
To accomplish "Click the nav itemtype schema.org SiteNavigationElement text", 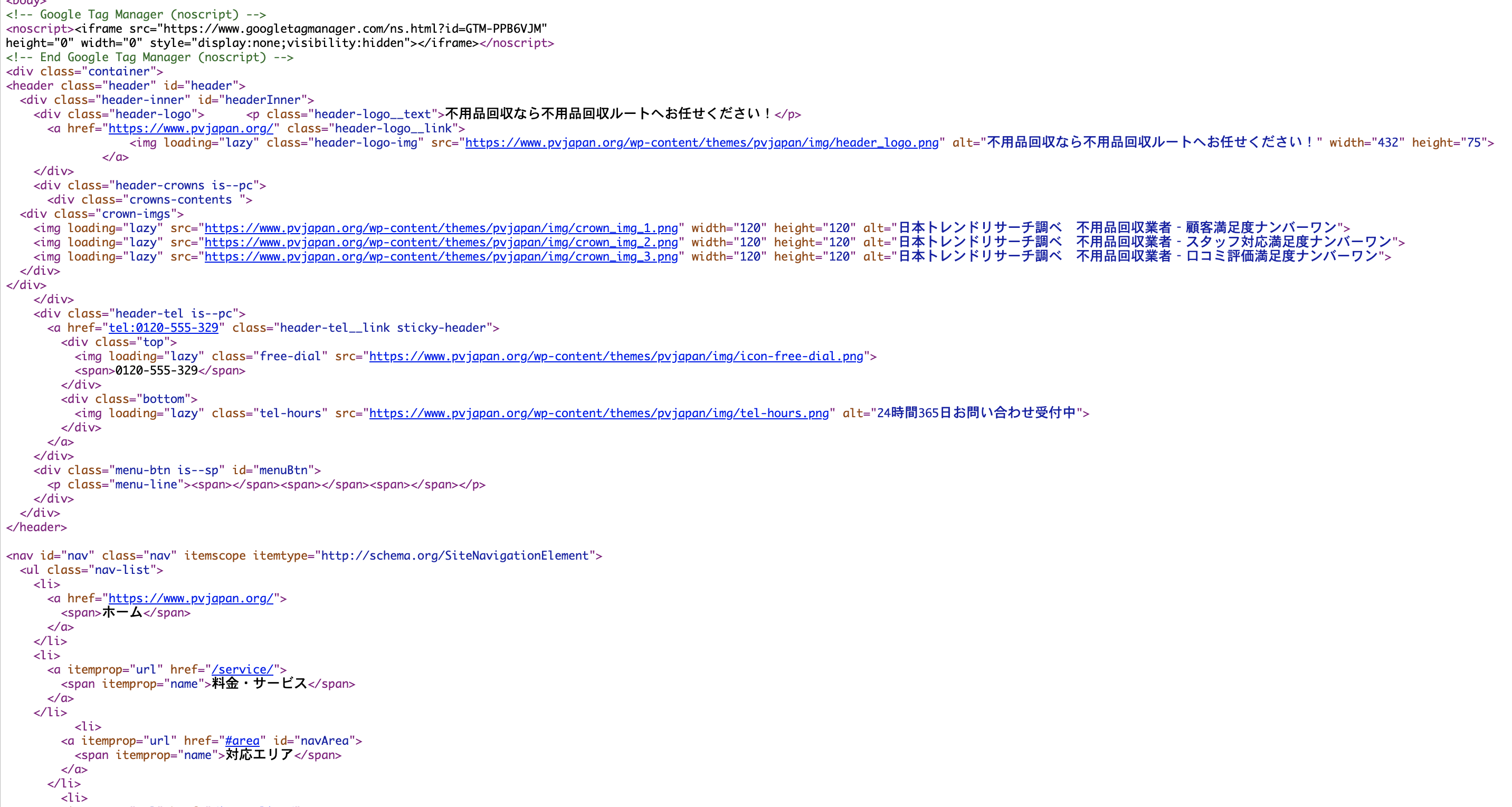I will 454,555.
